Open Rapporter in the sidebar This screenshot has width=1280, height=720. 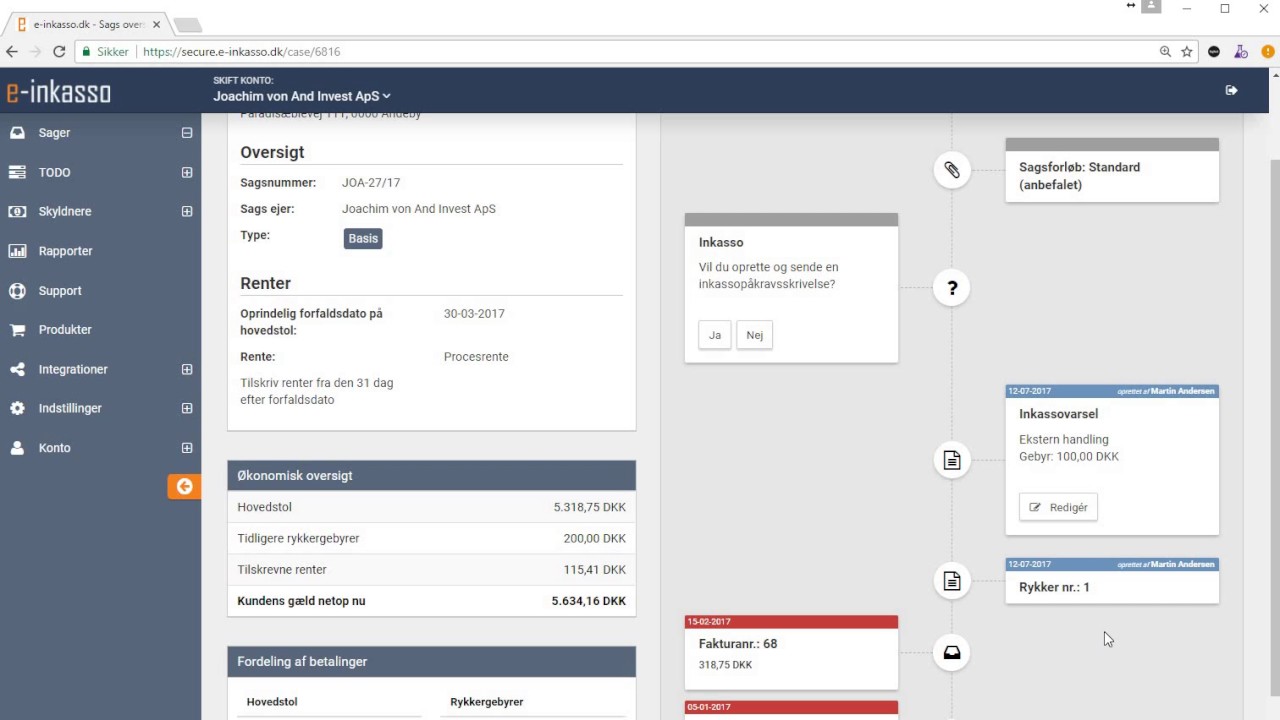65,251
